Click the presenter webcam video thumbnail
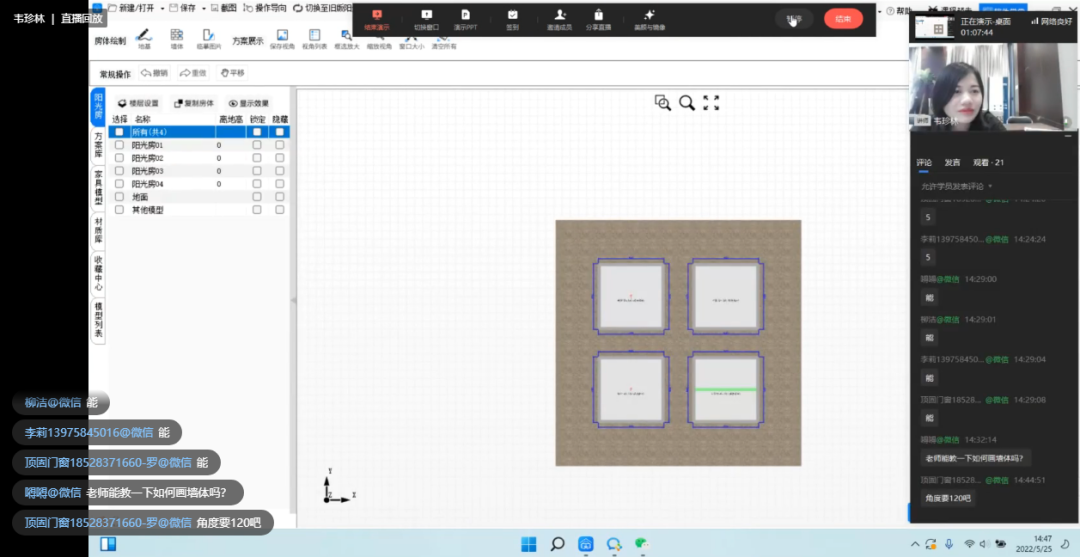The image size is (1080, 557). pyautogui.click(x=994, y=87)
